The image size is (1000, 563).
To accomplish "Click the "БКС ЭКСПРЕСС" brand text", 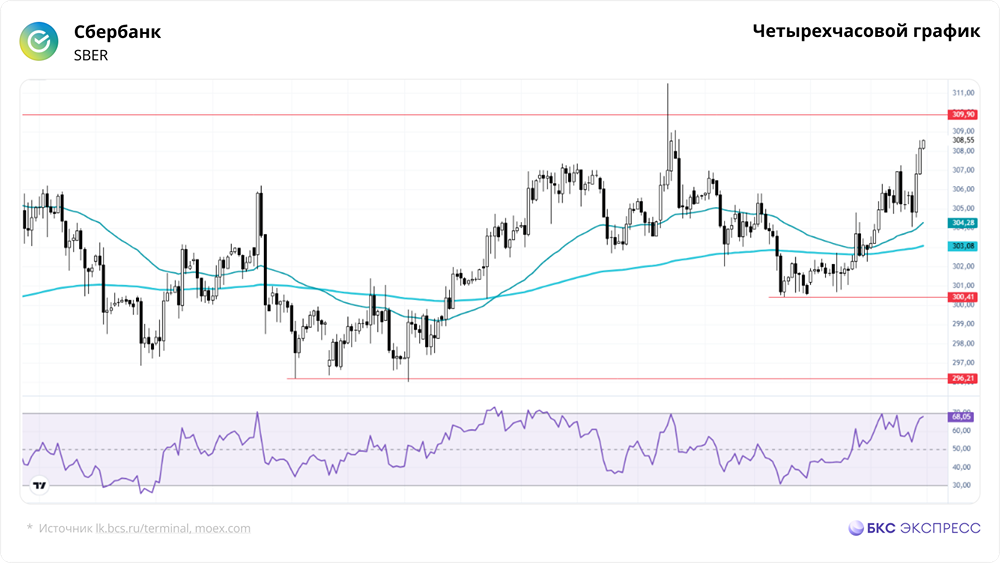I will (x=923, y=528).
